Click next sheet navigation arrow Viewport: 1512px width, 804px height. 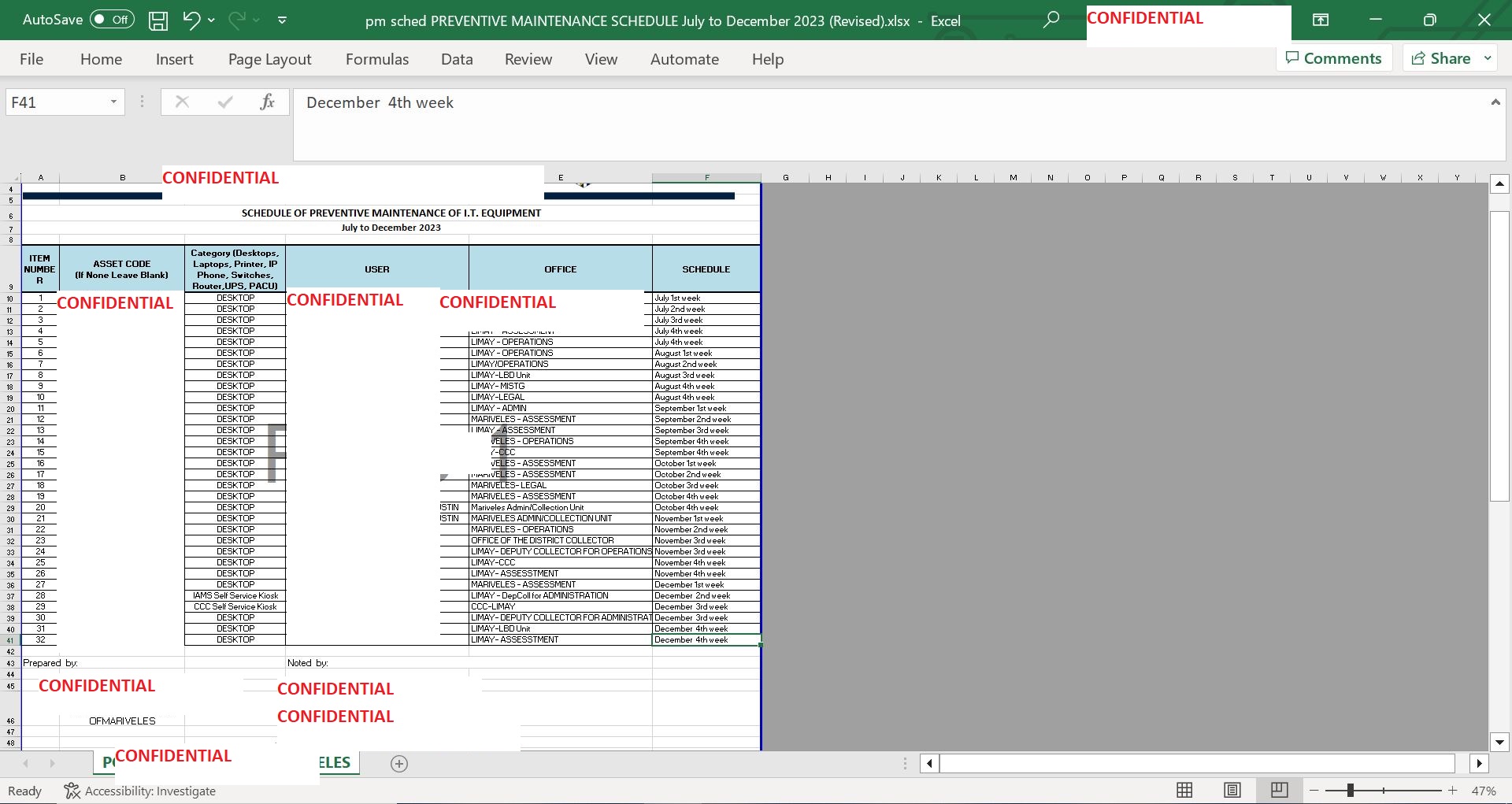pyautogui.click(x=52, y=764)
